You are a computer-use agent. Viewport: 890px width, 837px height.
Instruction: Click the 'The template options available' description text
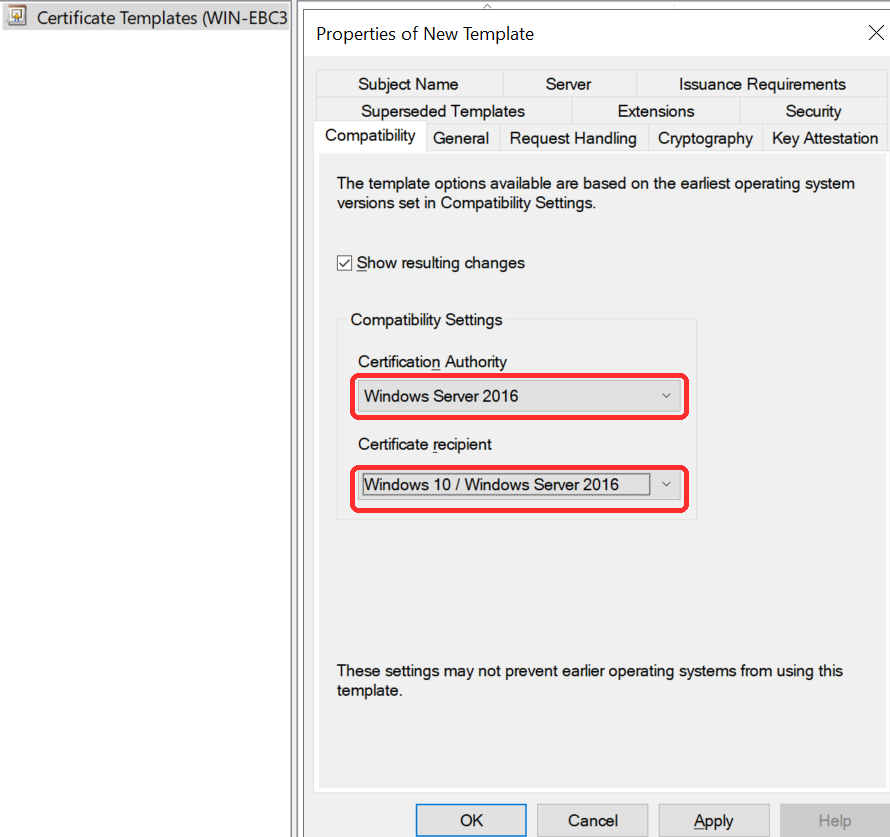[x=595, y=193]
